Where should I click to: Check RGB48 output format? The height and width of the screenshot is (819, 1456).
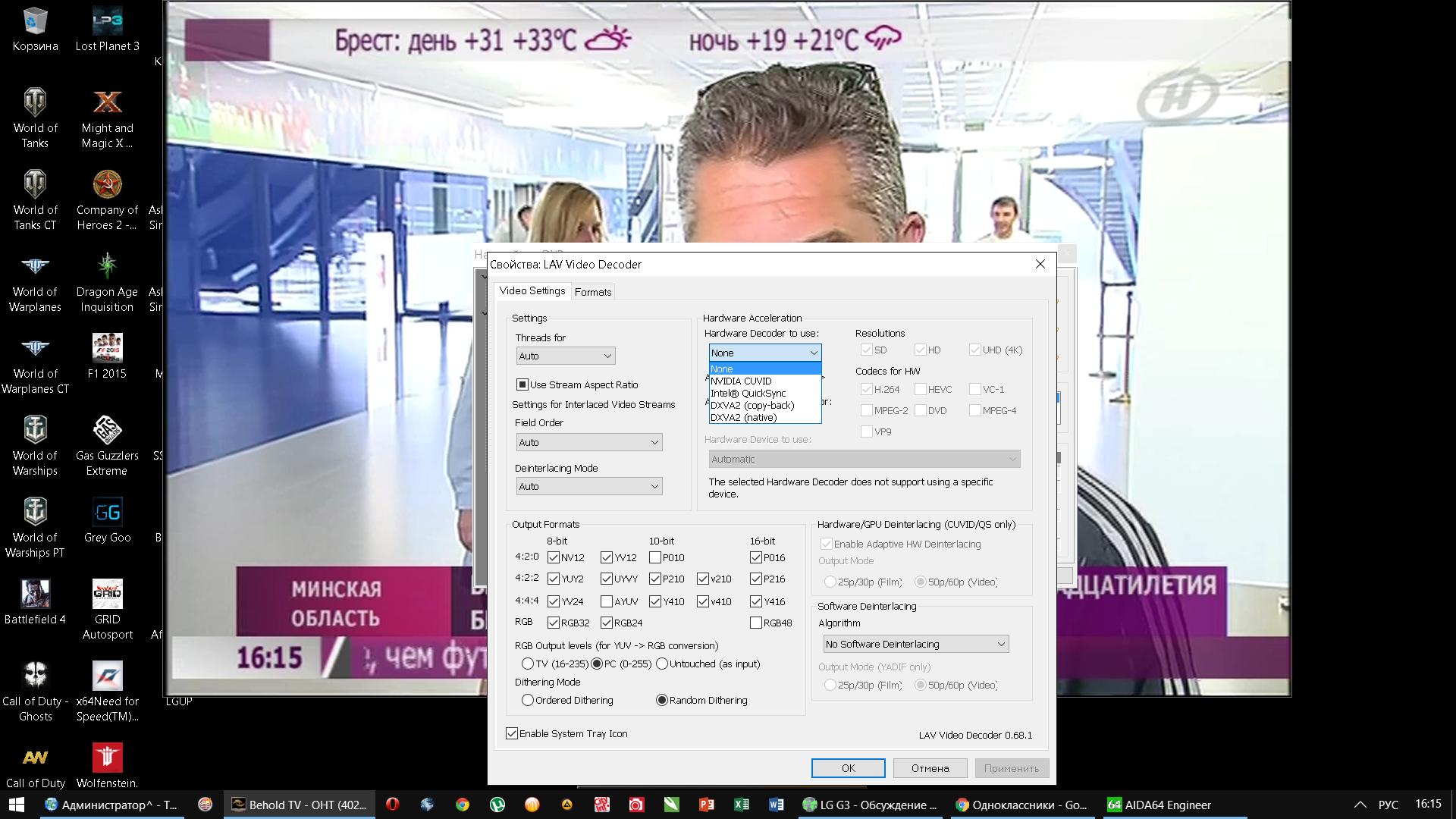pos(755,623)
